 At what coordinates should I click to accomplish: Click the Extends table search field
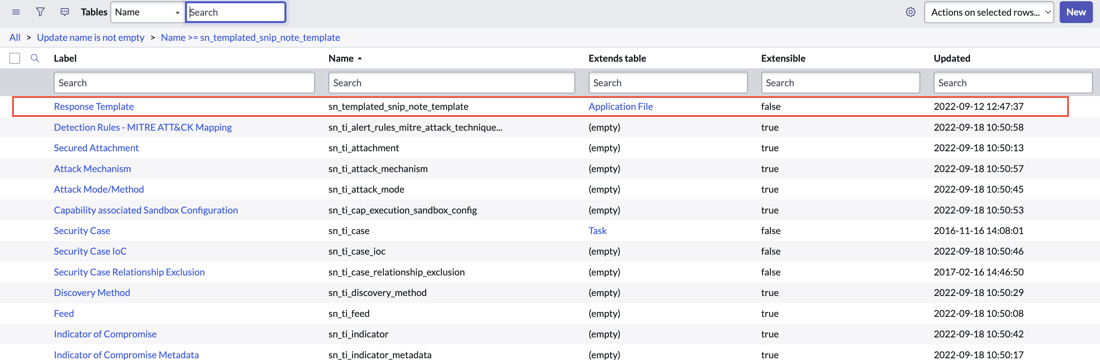click(668, 83)
